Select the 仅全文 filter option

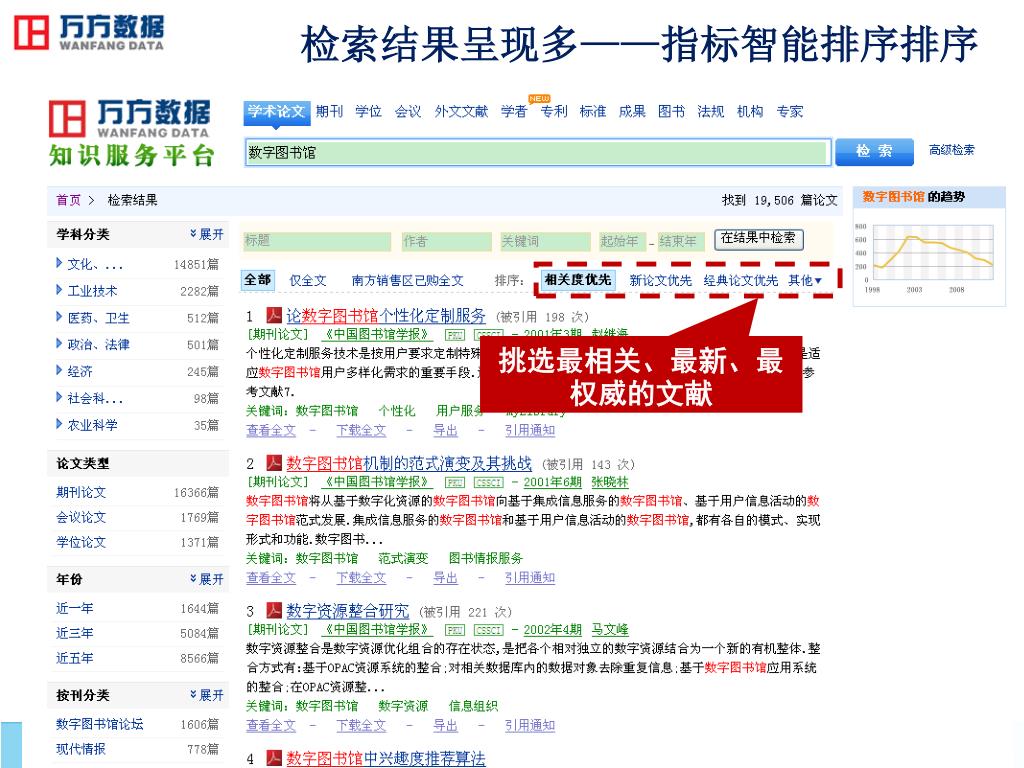pyautogui.click(x=308, y=281)
